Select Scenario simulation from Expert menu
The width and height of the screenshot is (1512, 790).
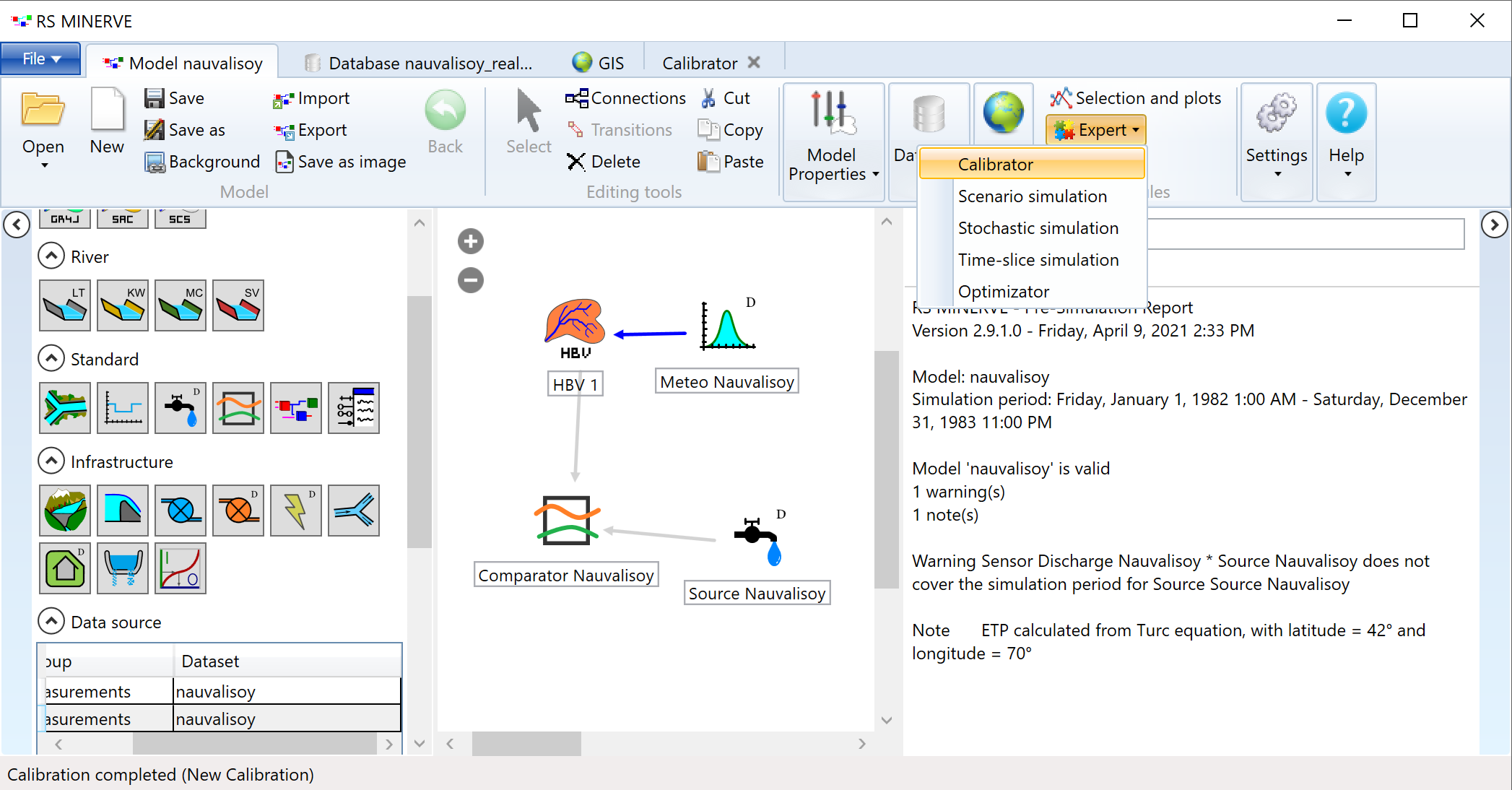pyautogui.click(x=1031, y=197)
